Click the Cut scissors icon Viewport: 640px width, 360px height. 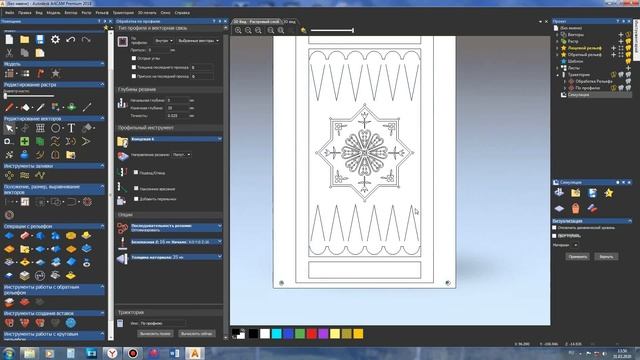coord(9,53)
